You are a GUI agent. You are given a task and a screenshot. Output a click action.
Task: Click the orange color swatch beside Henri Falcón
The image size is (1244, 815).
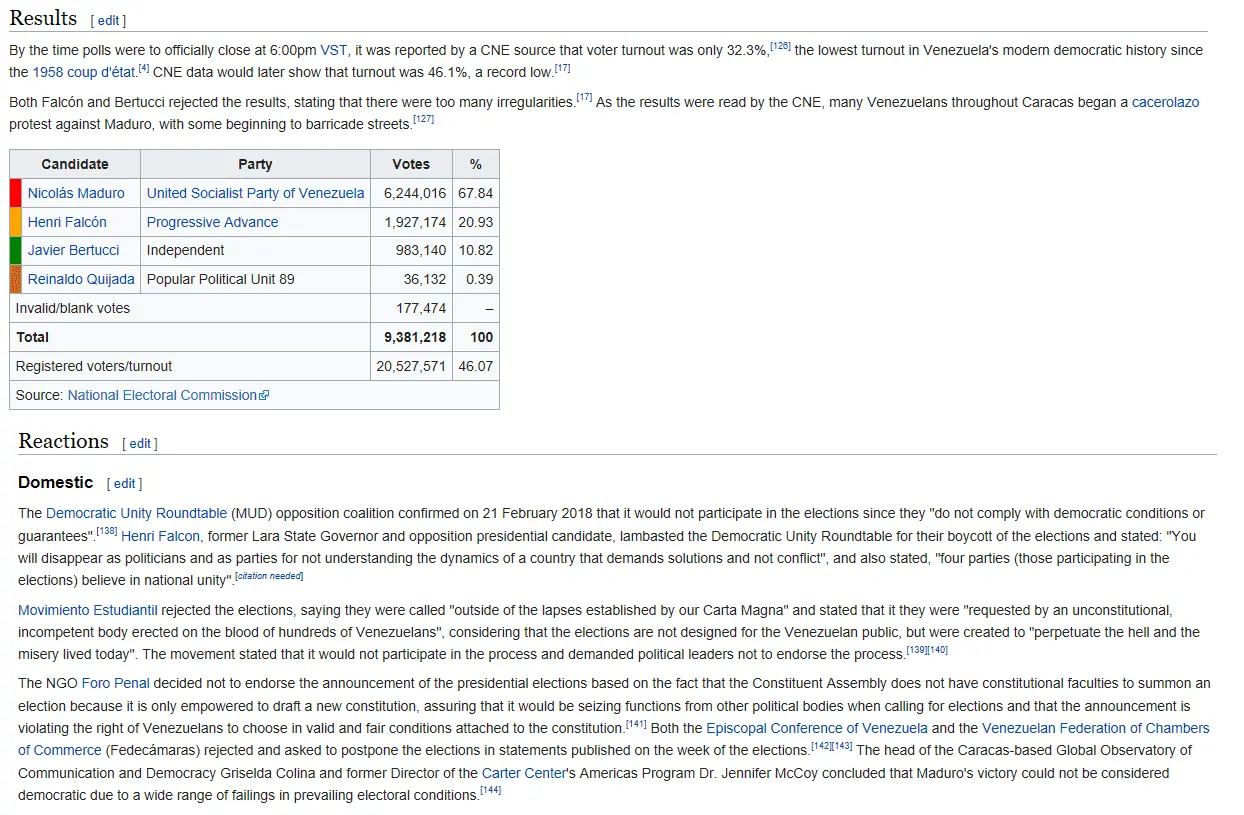(x=15, y=222)
